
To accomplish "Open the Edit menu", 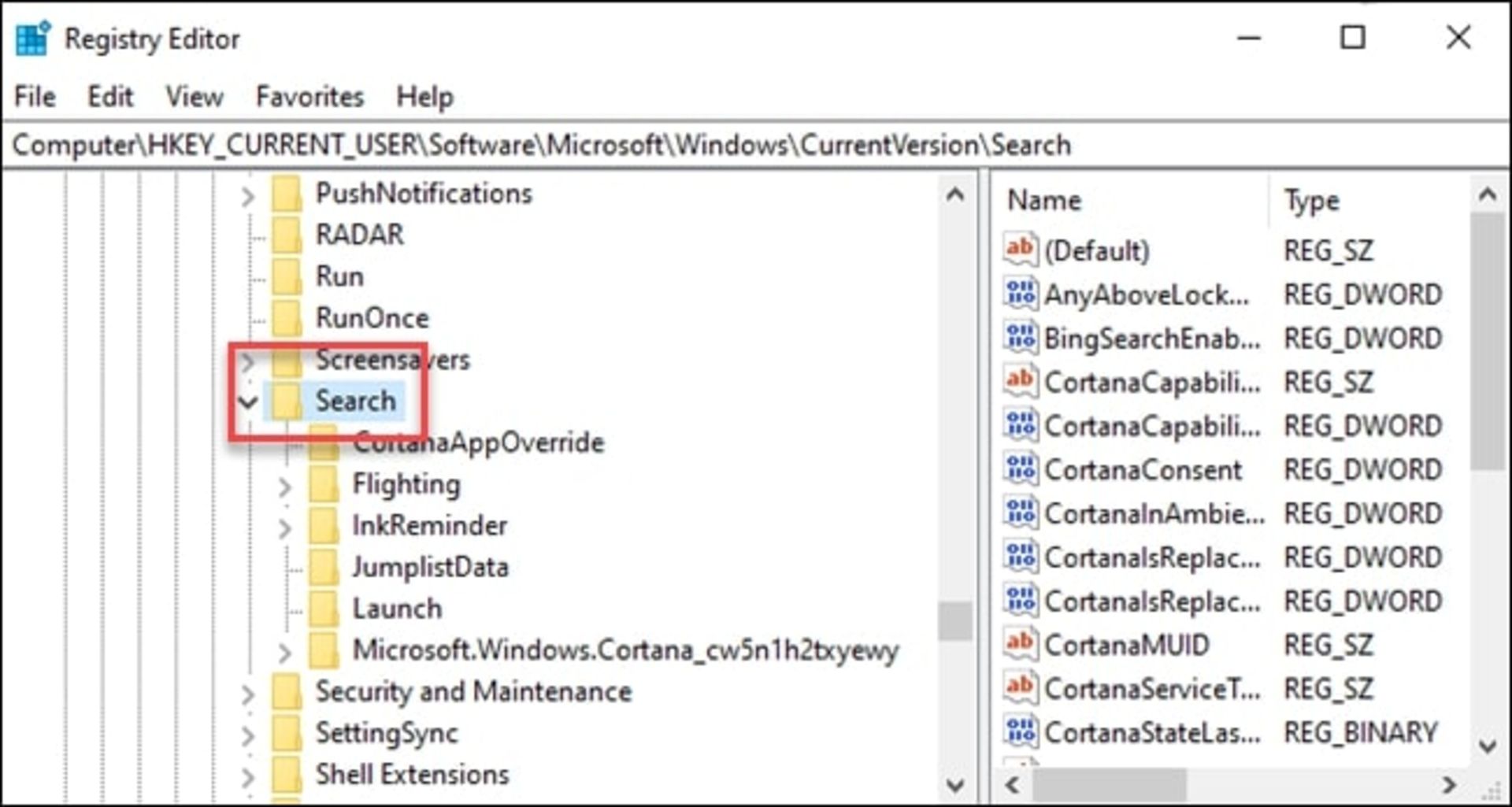I will coord(109,97).
